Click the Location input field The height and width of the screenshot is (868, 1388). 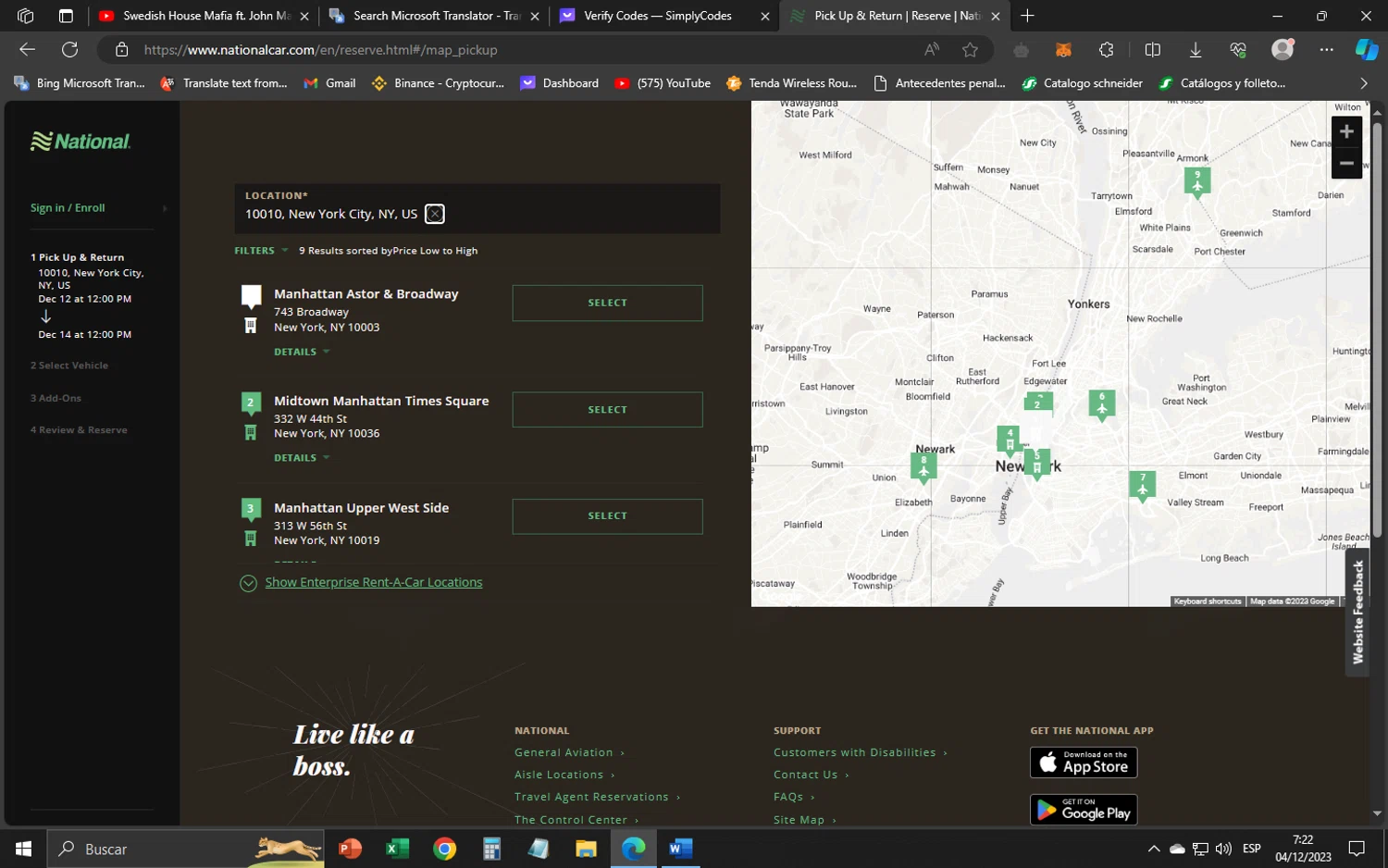tap(477, 208)
